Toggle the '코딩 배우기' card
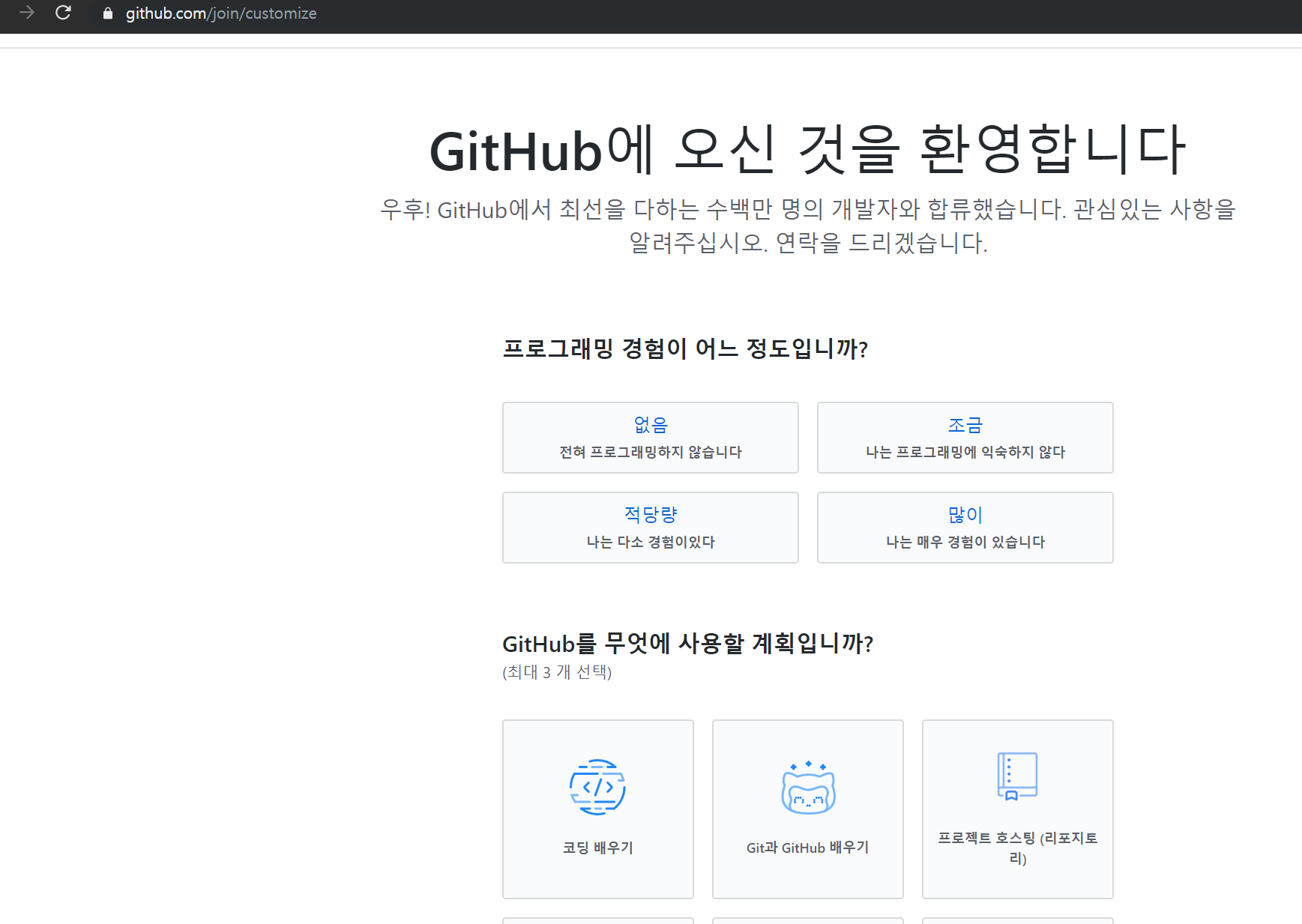Screen dimensions: 1302x924 [x=598, y=809]
